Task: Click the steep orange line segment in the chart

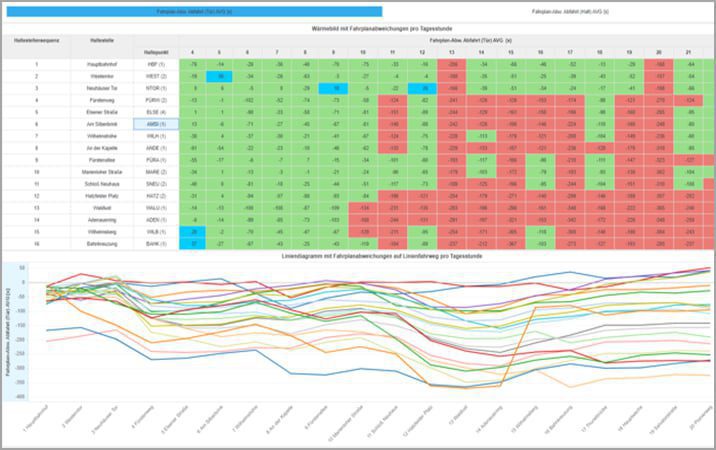Action: (516, 346)
